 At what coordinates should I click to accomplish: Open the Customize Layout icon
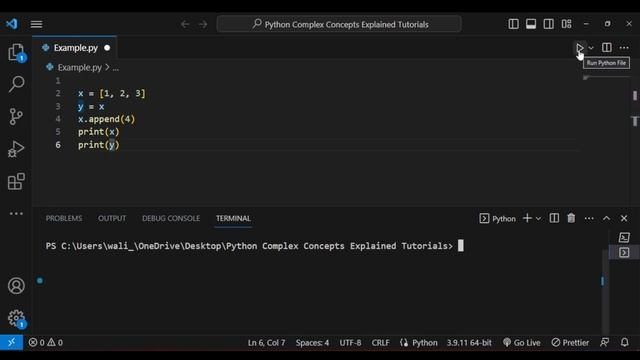tap(567, 24)
